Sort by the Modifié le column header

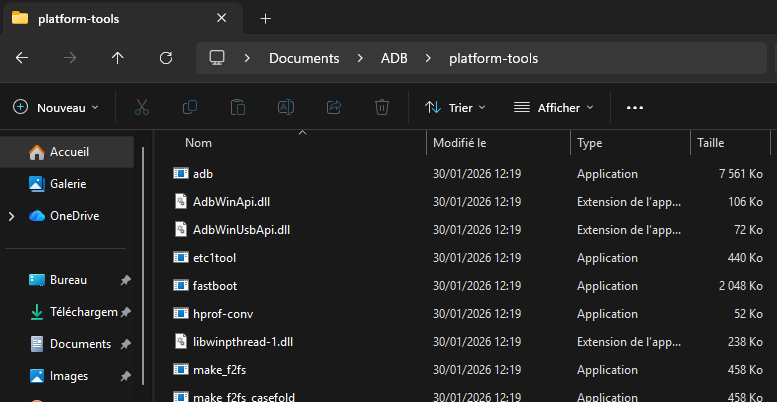[499, 143]
